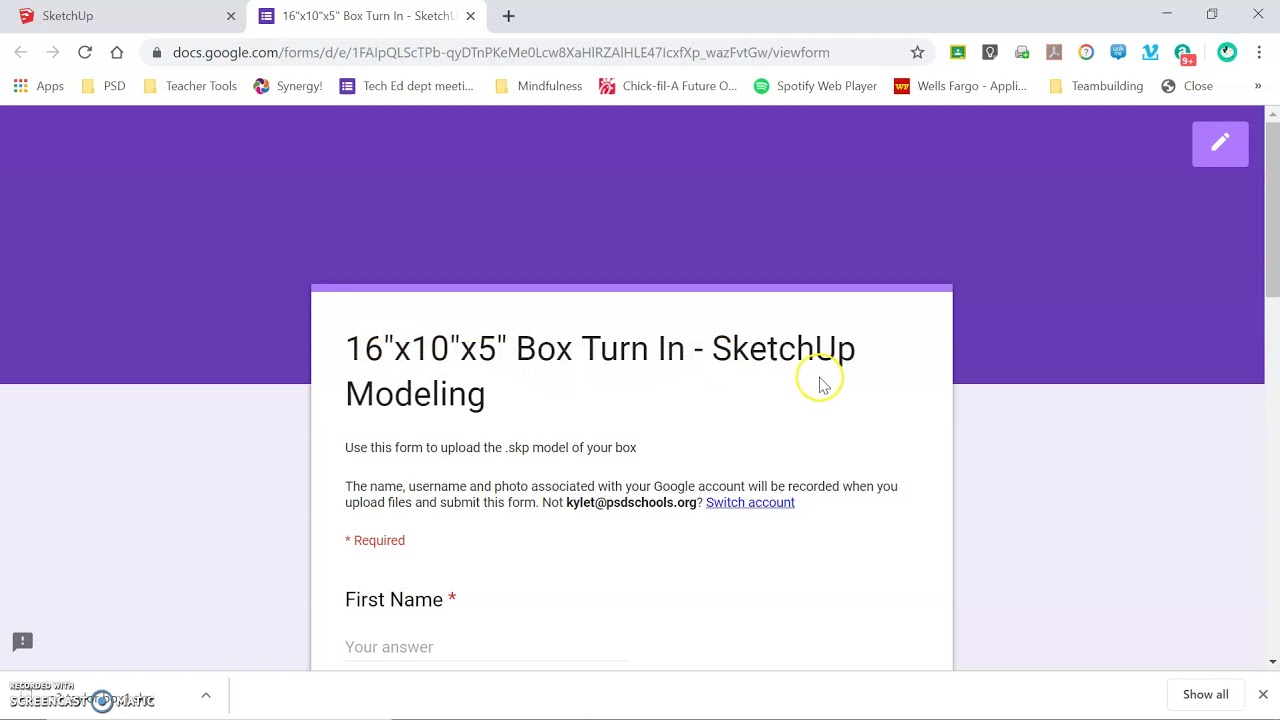The width and height of the screenshot is (1280, 720).
Task: Expand the hidden bookmarks chevron
Action: click(x=1257, y=86)
